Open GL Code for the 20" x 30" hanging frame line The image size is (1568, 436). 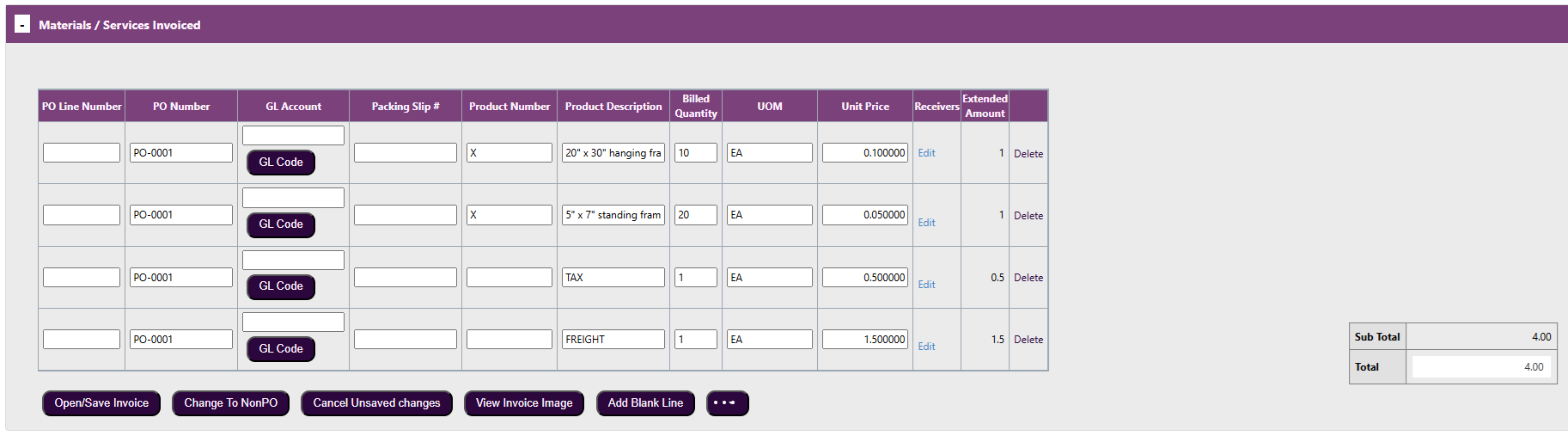[x=281, y=163]
